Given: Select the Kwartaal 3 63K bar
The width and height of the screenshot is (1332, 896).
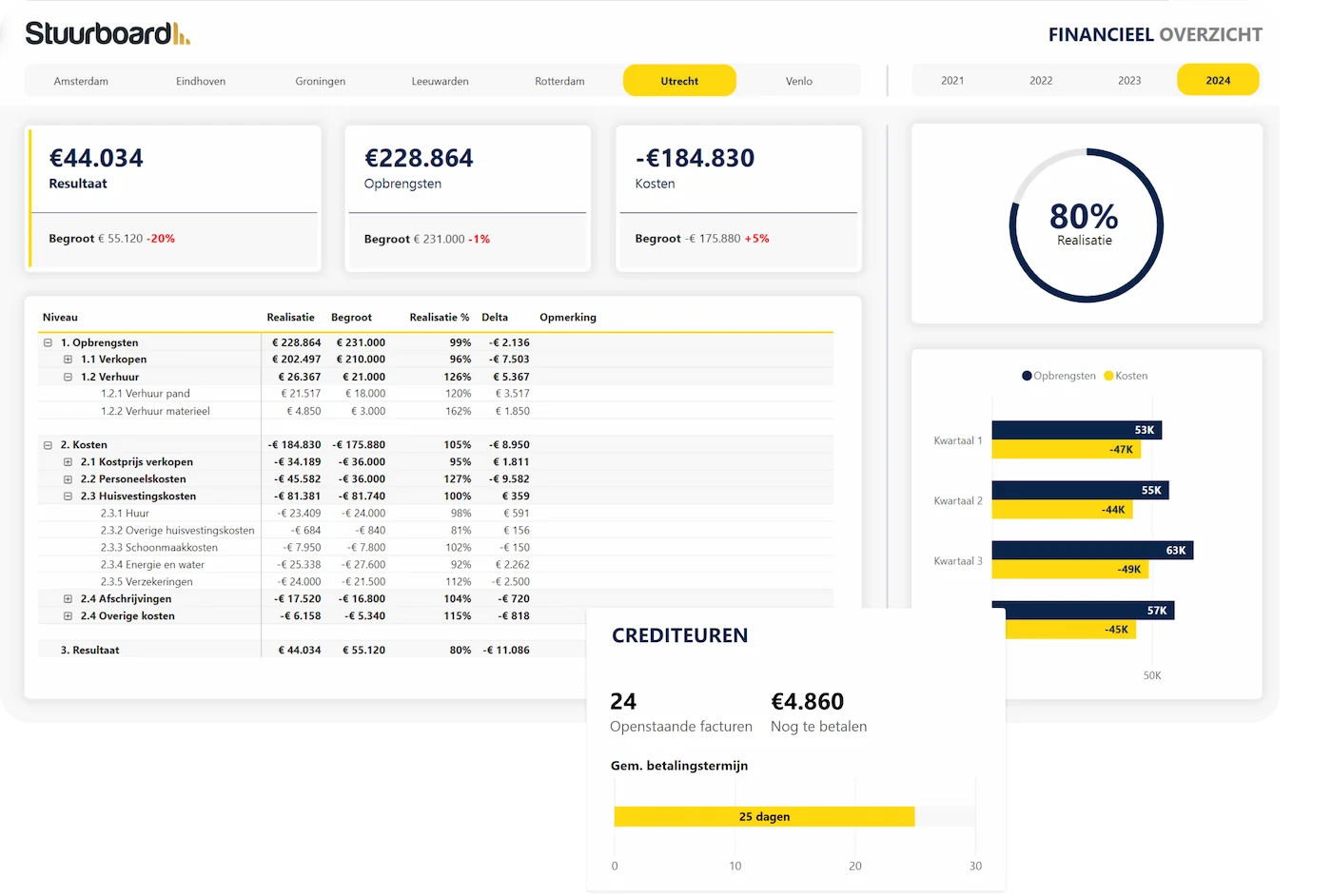Looking at the screenshot, I should pyautogui.click(x=1092, y=550).
